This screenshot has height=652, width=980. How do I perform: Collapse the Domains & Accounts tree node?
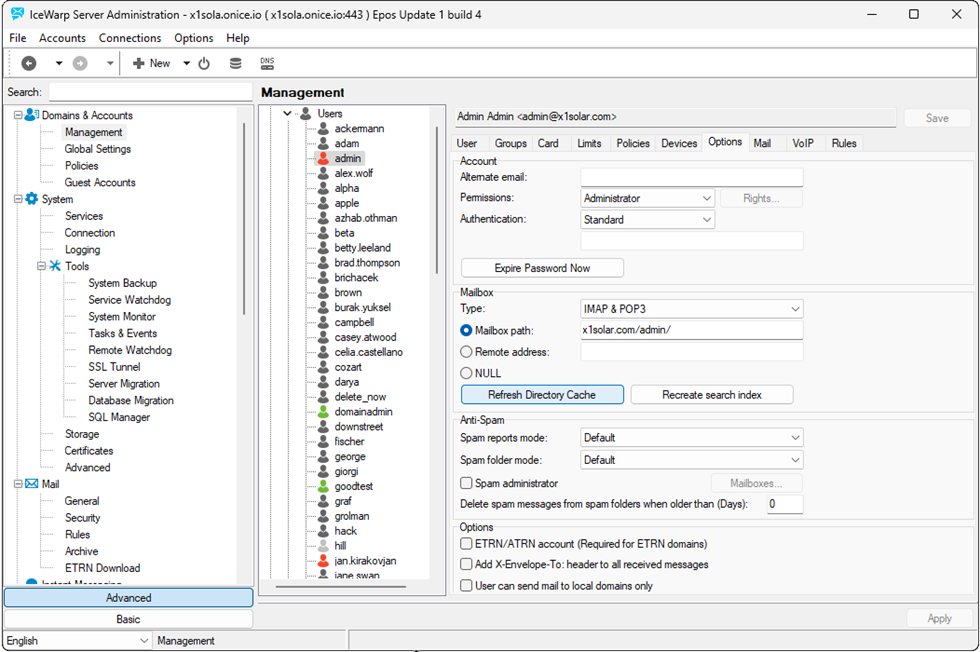click(18, 115)
